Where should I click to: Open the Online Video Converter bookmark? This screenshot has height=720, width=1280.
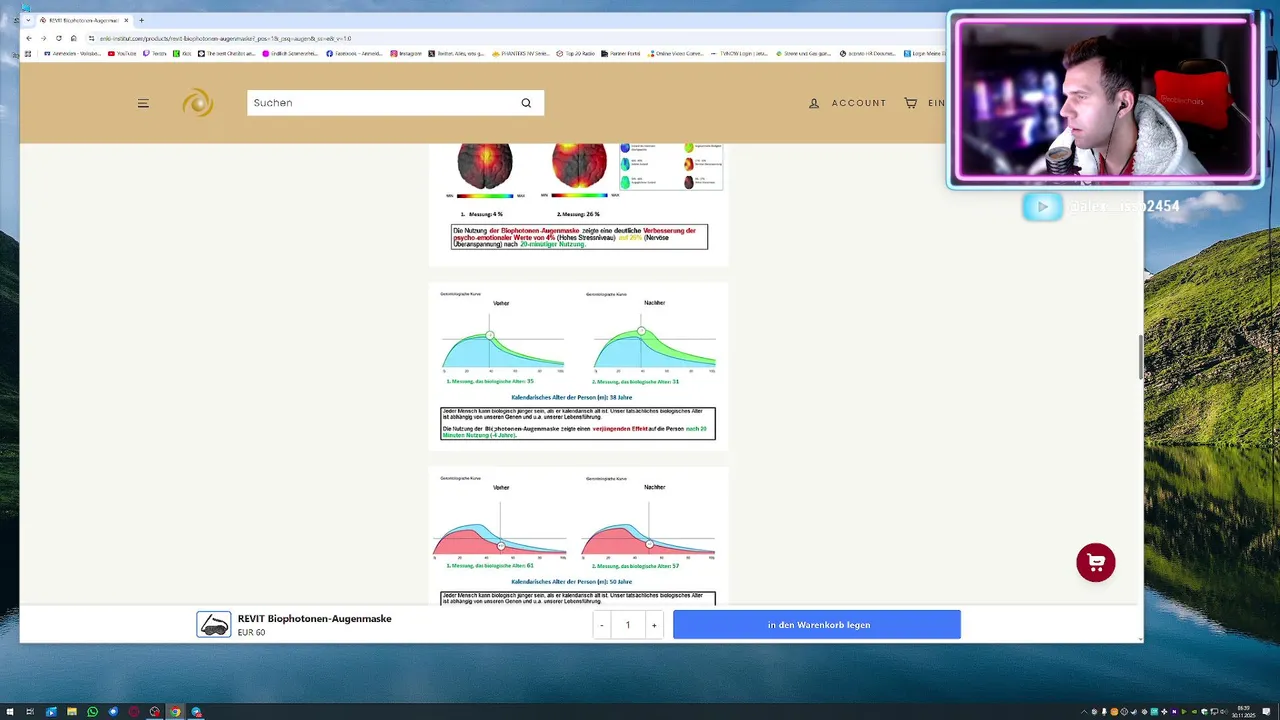676,53
